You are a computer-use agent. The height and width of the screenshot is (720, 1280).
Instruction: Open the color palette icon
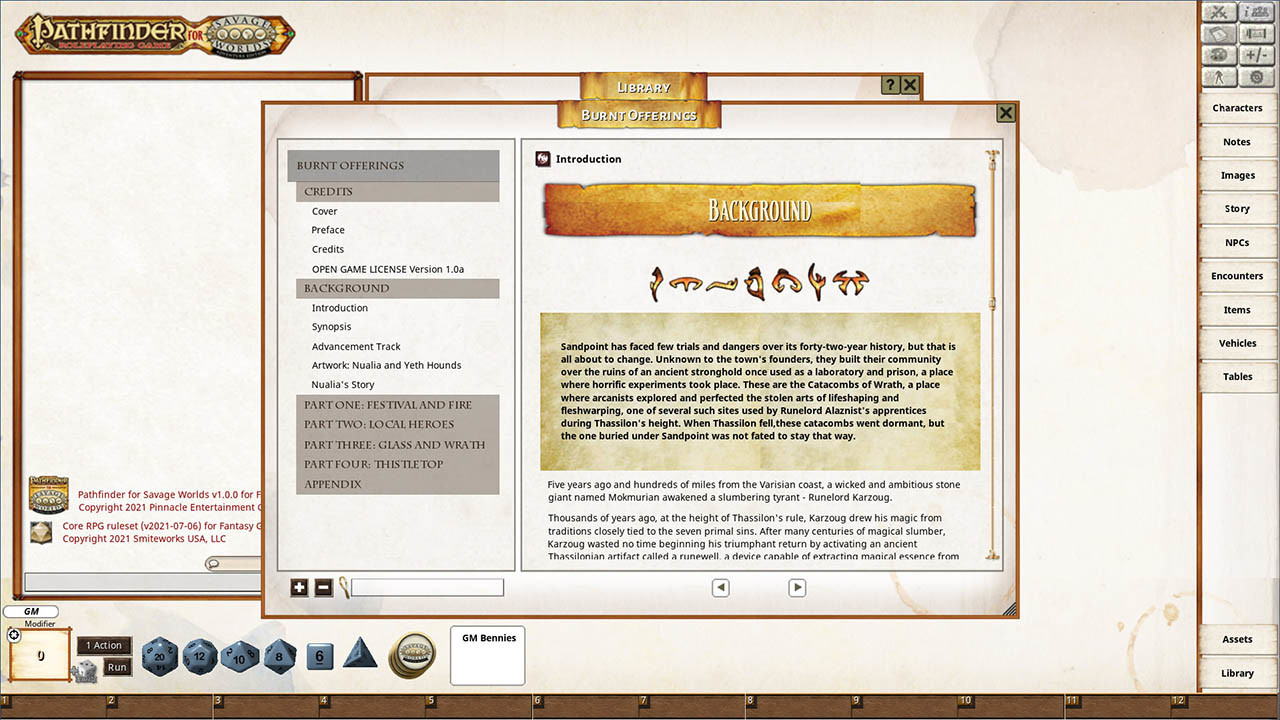click(x=1219, y=56)
